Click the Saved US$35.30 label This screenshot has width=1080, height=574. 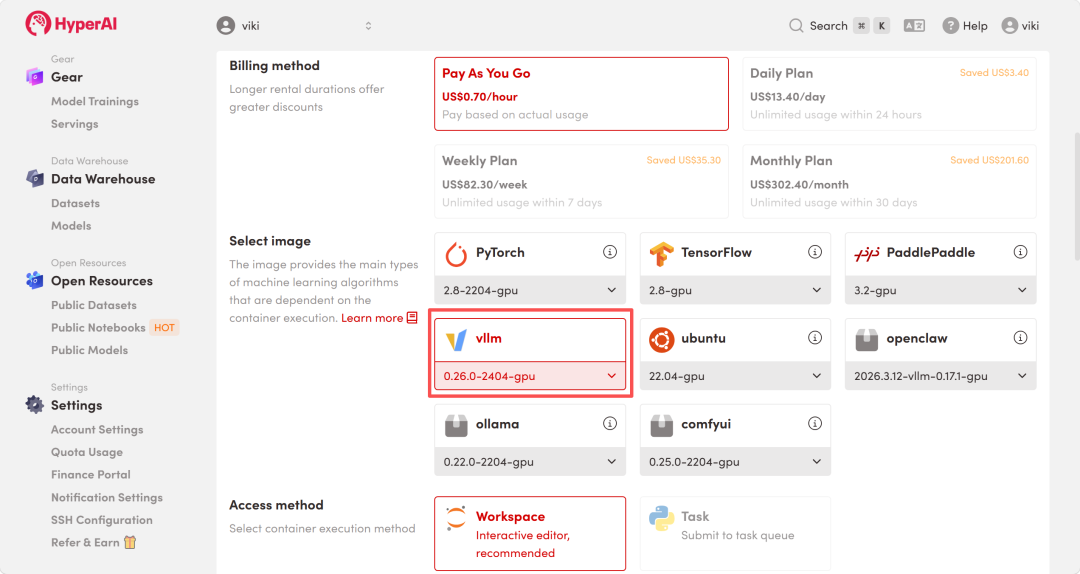(683, 160)
